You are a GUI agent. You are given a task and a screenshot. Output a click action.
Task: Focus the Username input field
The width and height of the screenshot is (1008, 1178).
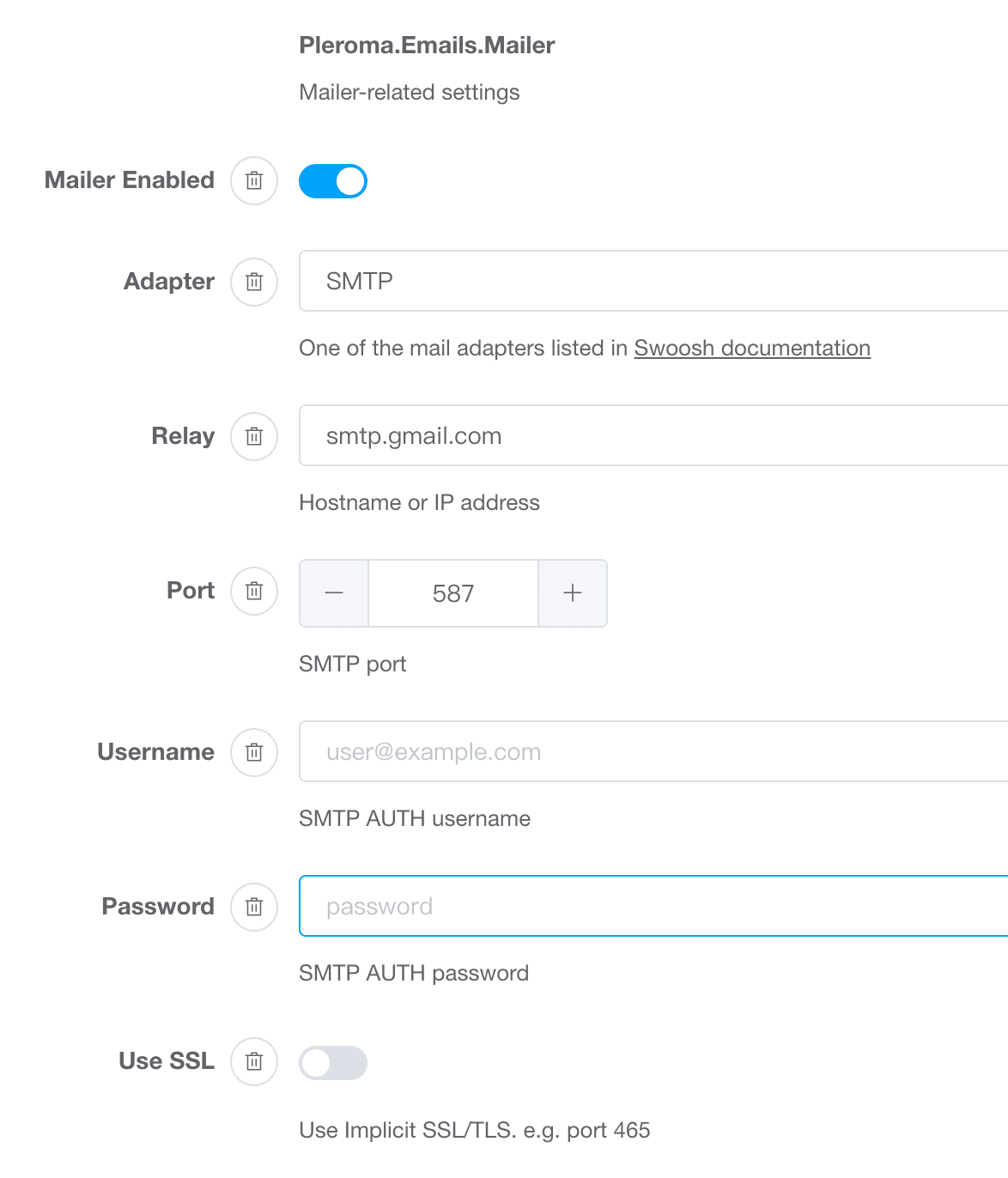coord(653,751)
